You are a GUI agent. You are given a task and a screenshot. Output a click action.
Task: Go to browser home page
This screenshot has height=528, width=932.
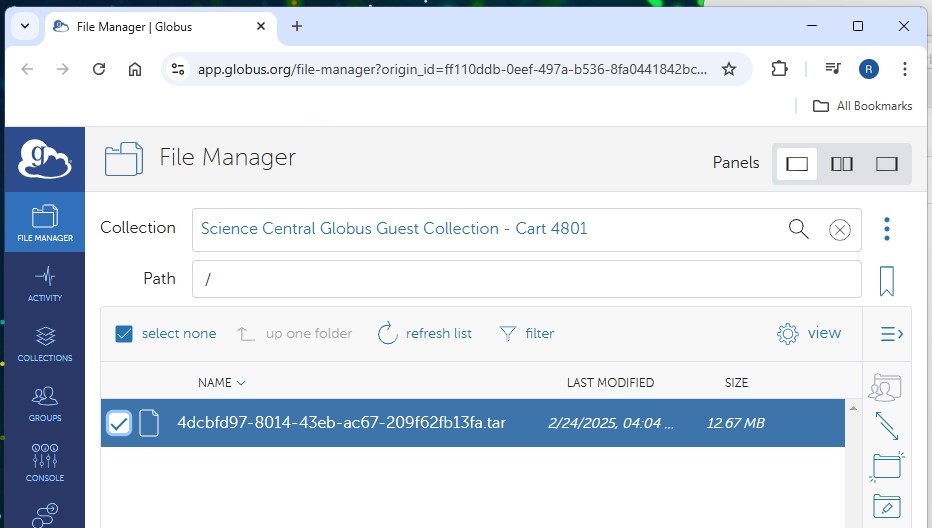click(x=135, y=69)
